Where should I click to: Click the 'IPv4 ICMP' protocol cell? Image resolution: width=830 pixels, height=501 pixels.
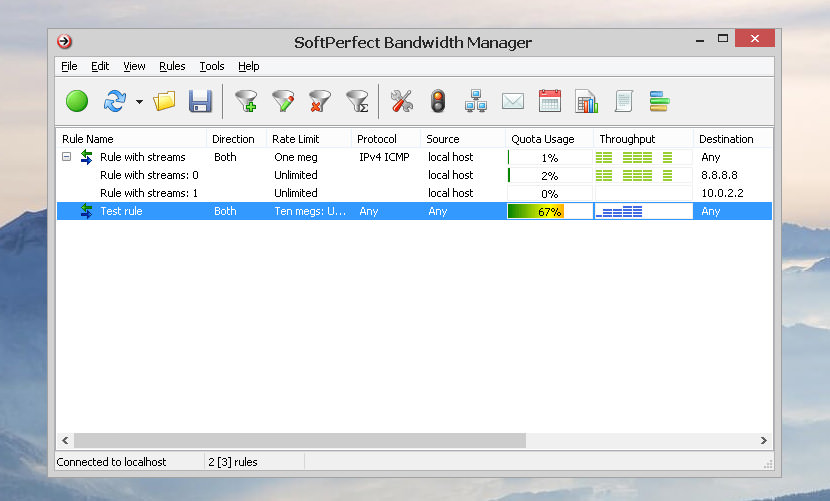384,157
